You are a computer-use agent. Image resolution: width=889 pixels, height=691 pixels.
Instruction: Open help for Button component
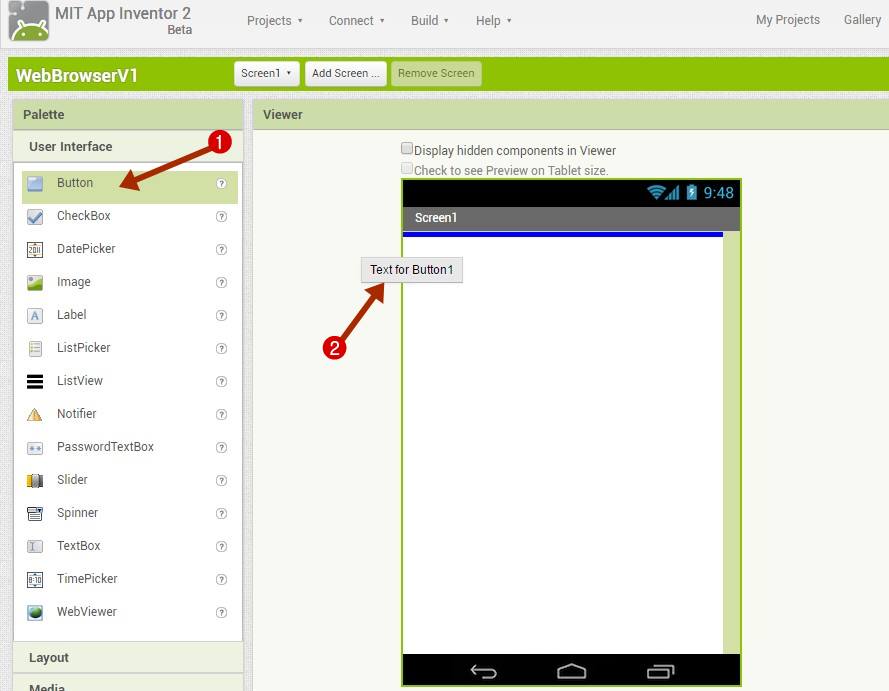coord(221,184)
